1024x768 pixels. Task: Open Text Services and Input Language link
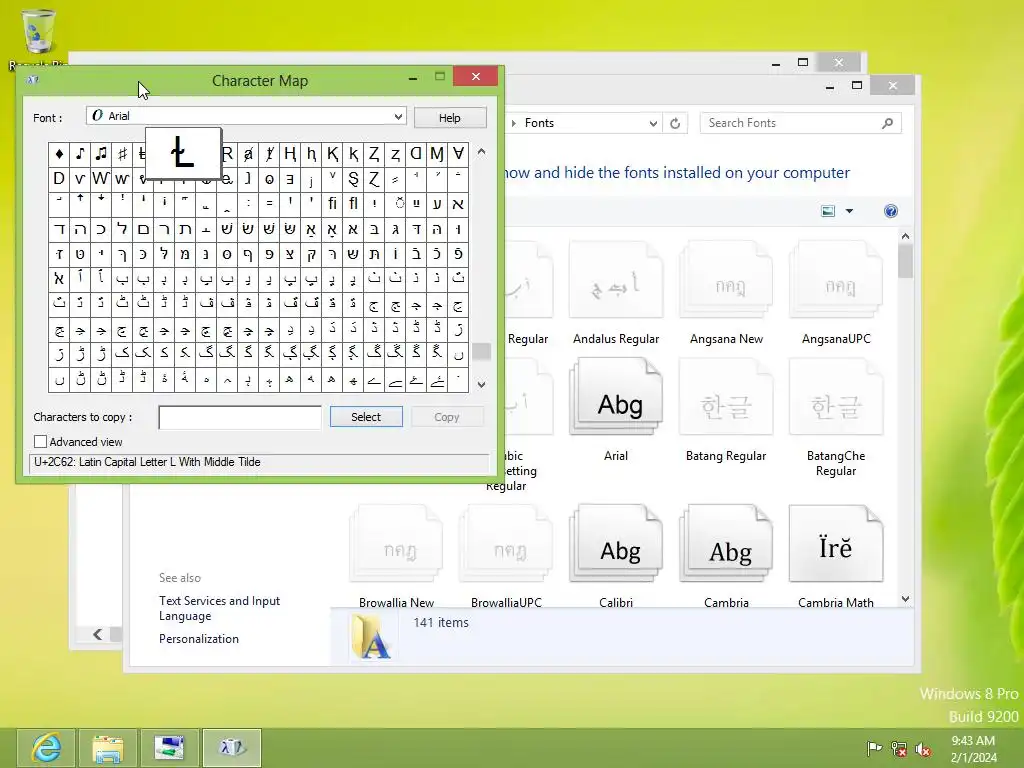pos(219,608)
